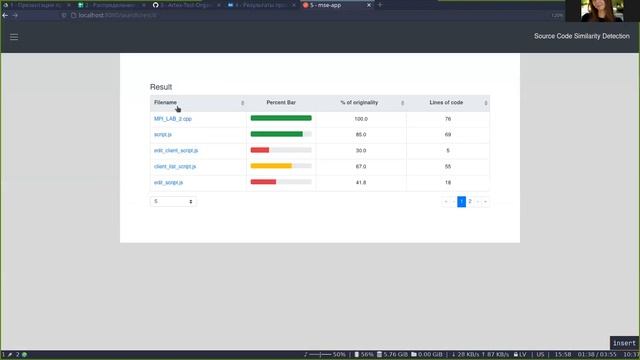Click the red edit_script.js percent bar
The height and width of the screenshot is (360, 640).
pos(263,182)
